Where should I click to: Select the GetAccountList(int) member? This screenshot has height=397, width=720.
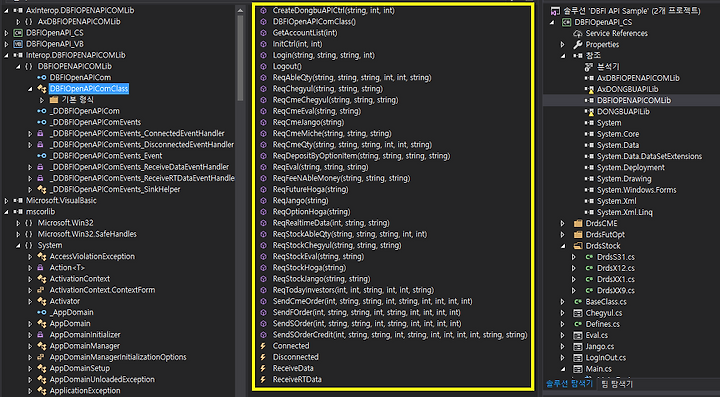tap(305, 33)
